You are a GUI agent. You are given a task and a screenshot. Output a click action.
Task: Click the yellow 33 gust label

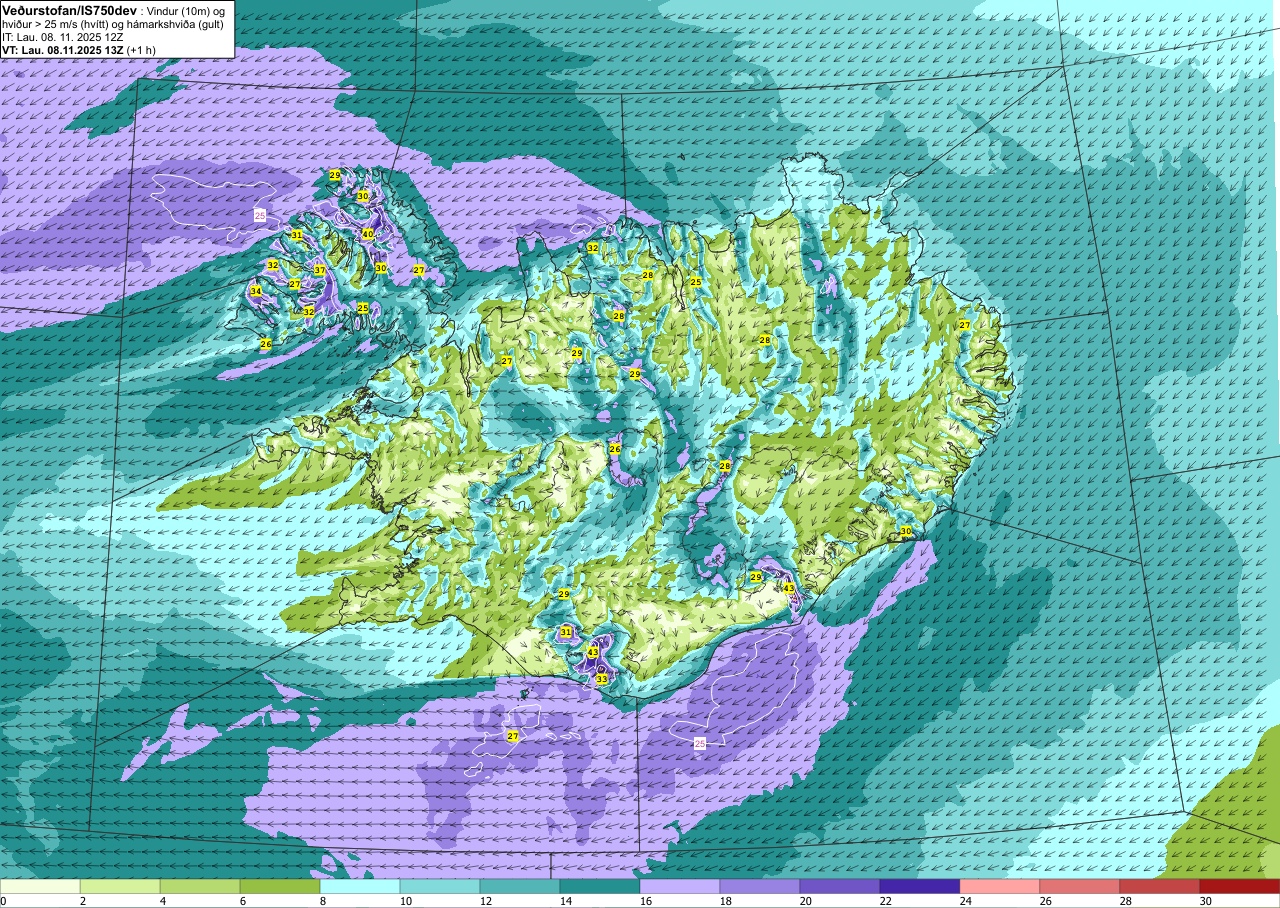pyautogui.click(x=602, y=679)
